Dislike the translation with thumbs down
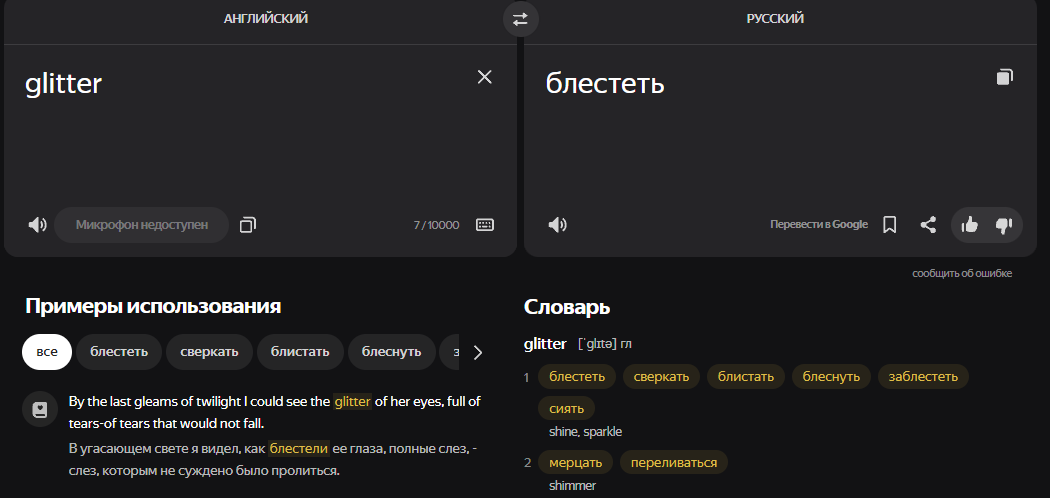This screenshot has width=1050, height=498. [x=1004, y=225]
